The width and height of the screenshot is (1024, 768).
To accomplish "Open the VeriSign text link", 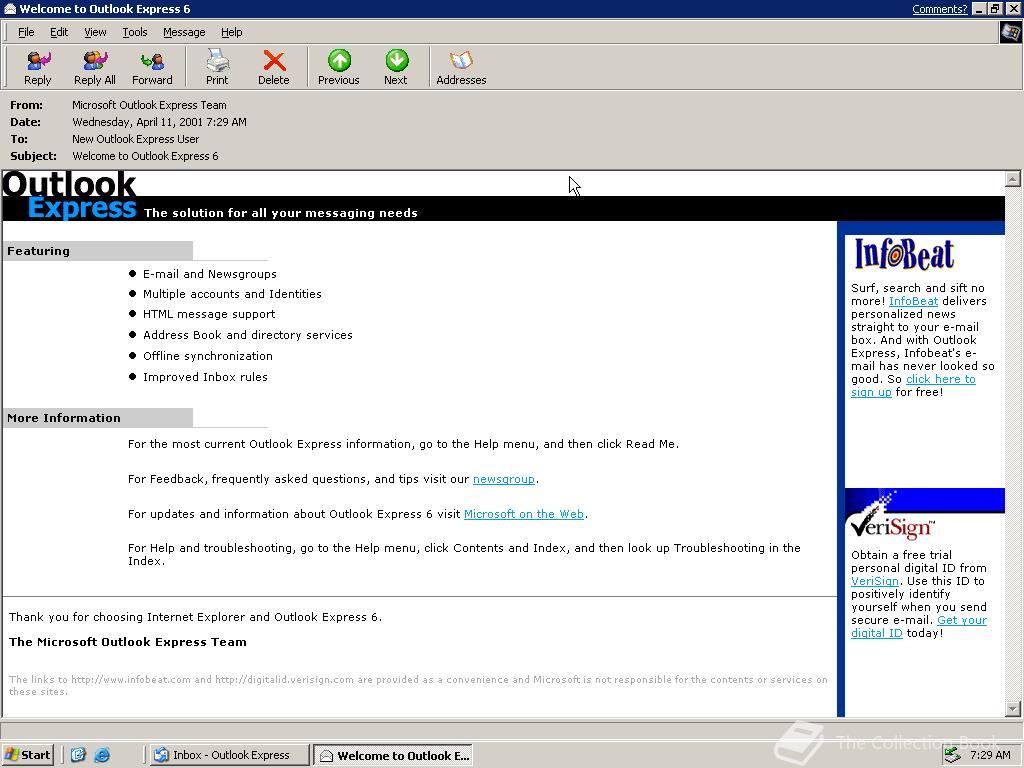I will point(875,581).
